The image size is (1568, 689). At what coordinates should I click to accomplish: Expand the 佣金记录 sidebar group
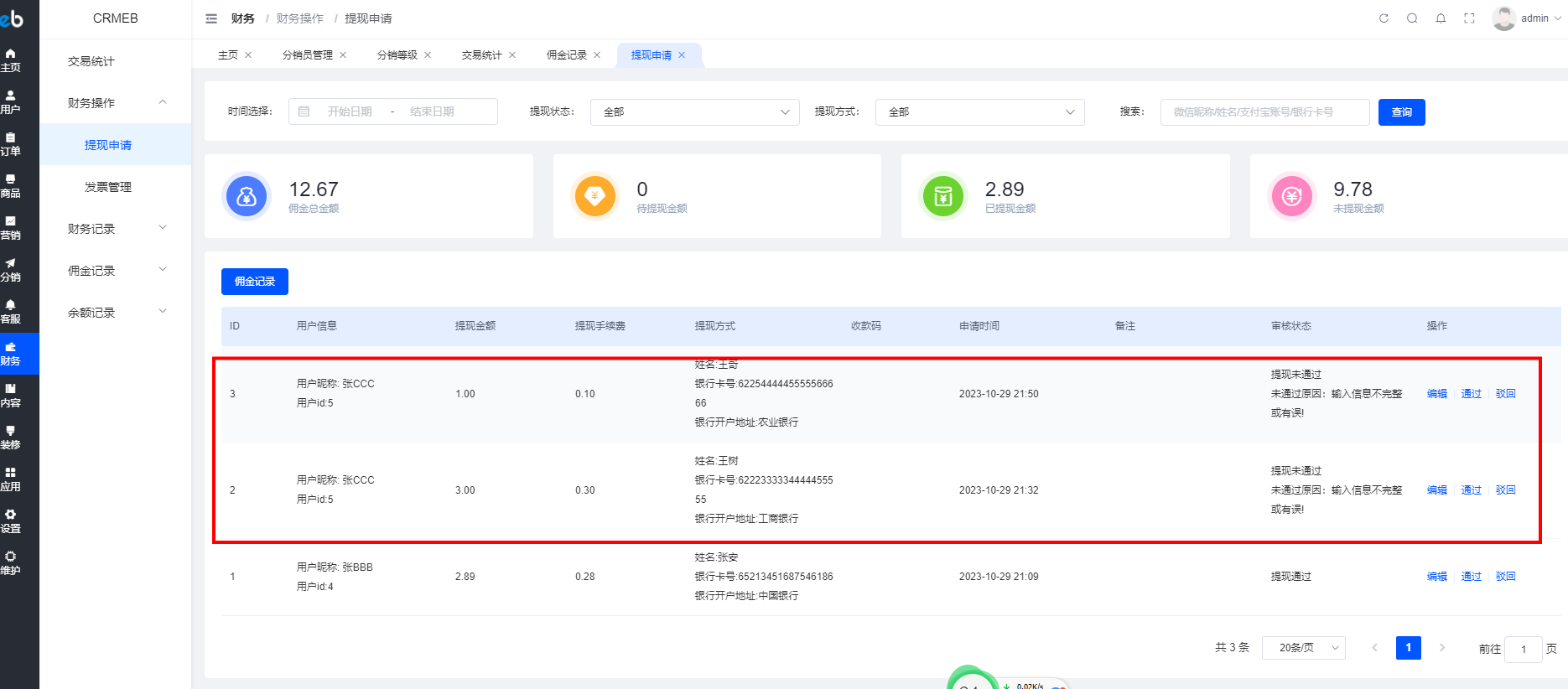[x=116, y=271]
